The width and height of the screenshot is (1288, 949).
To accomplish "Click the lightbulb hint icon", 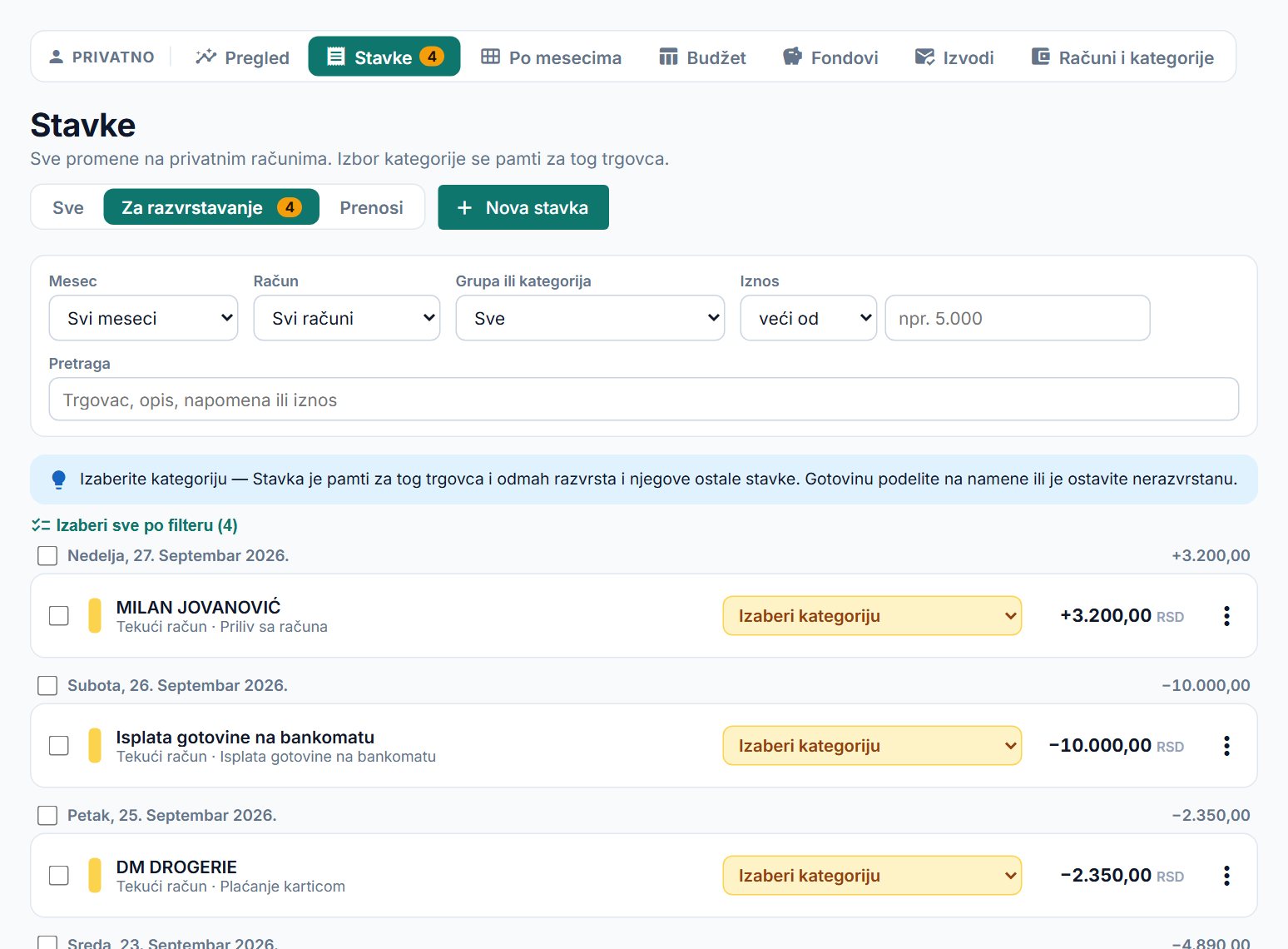I will (58, 479).
